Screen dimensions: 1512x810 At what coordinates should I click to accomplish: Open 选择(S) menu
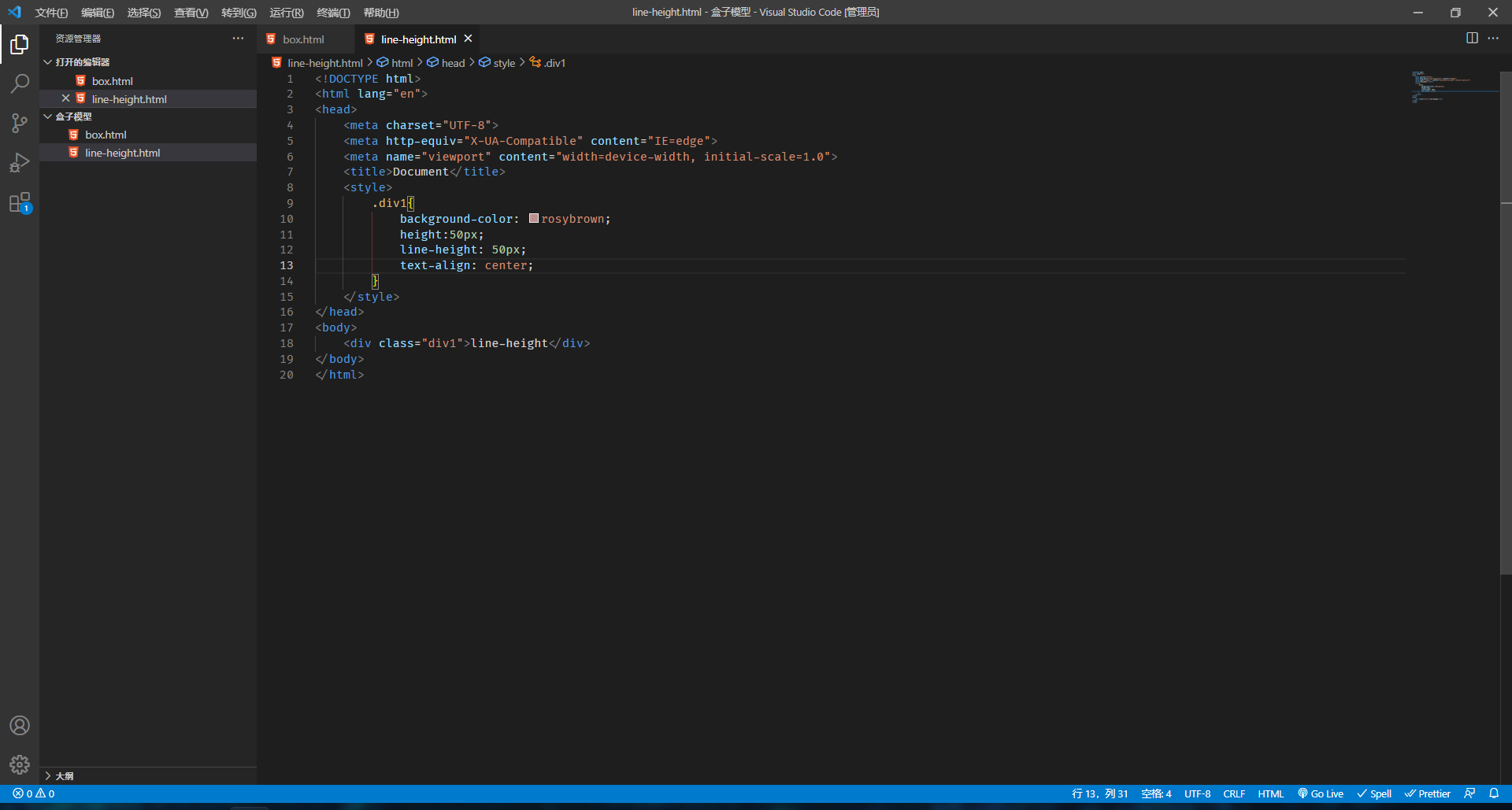(x=144, y=12)
